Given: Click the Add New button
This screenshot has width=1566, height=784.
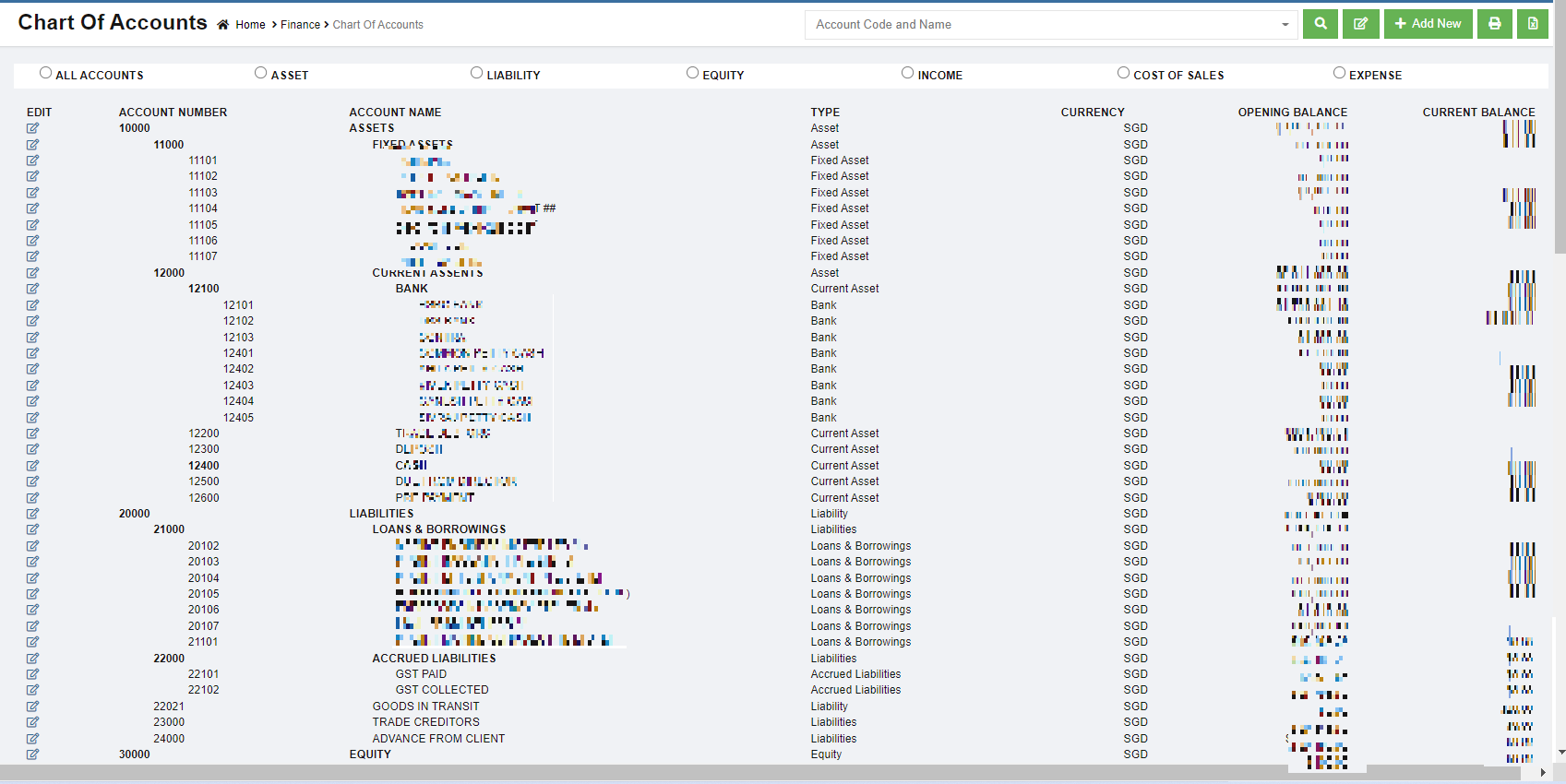Looking at the screenshot, I should coord(1428,24).
